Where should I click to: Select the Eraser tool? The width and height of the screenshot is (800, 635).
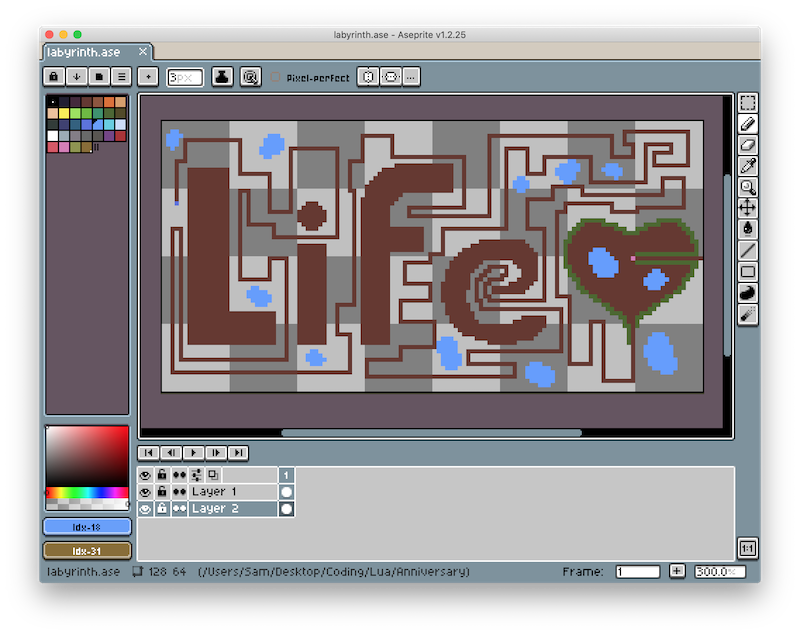pos(747,145)
